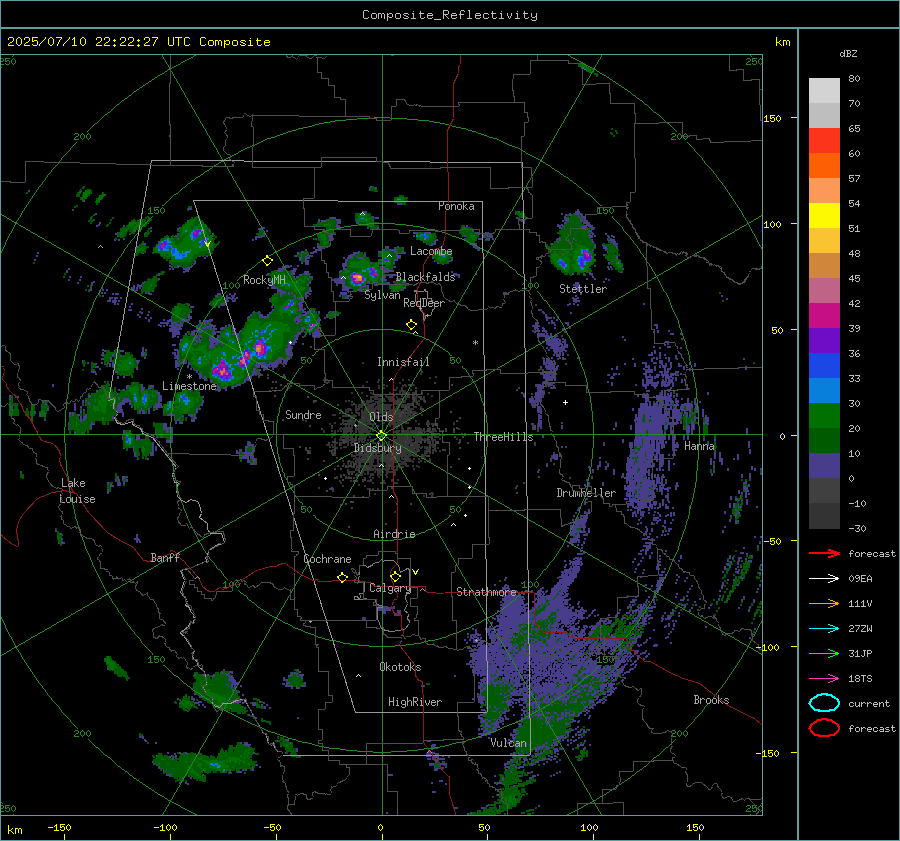Click the 09EA legend label
The image size is (900, 841).
[x=860, y=579]
